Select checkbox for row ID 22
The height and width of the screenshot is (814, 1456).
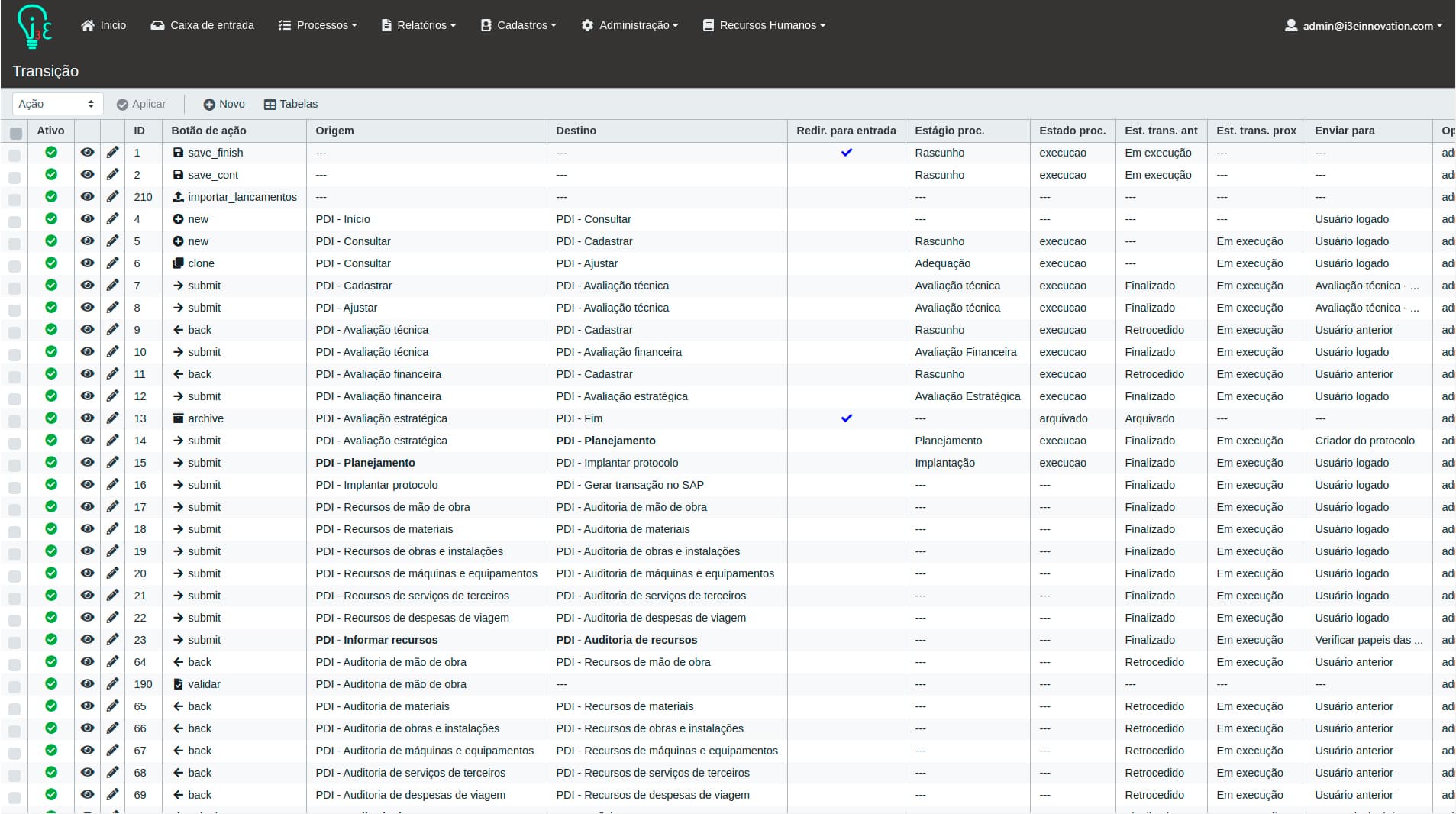tap(15, 620)
